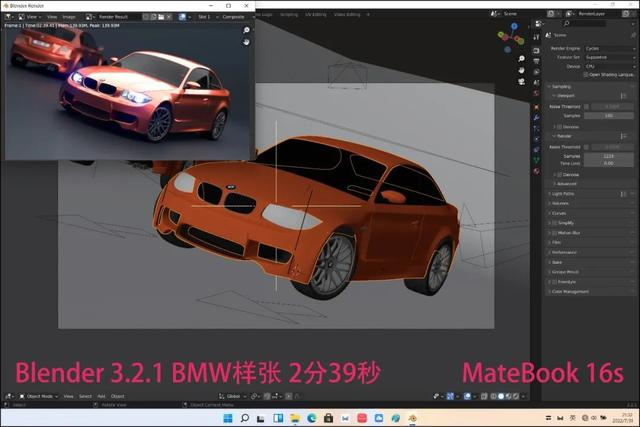Click the pan hand icon in render window
Screen dimensions: 640x427
click(x=246, y=42)
